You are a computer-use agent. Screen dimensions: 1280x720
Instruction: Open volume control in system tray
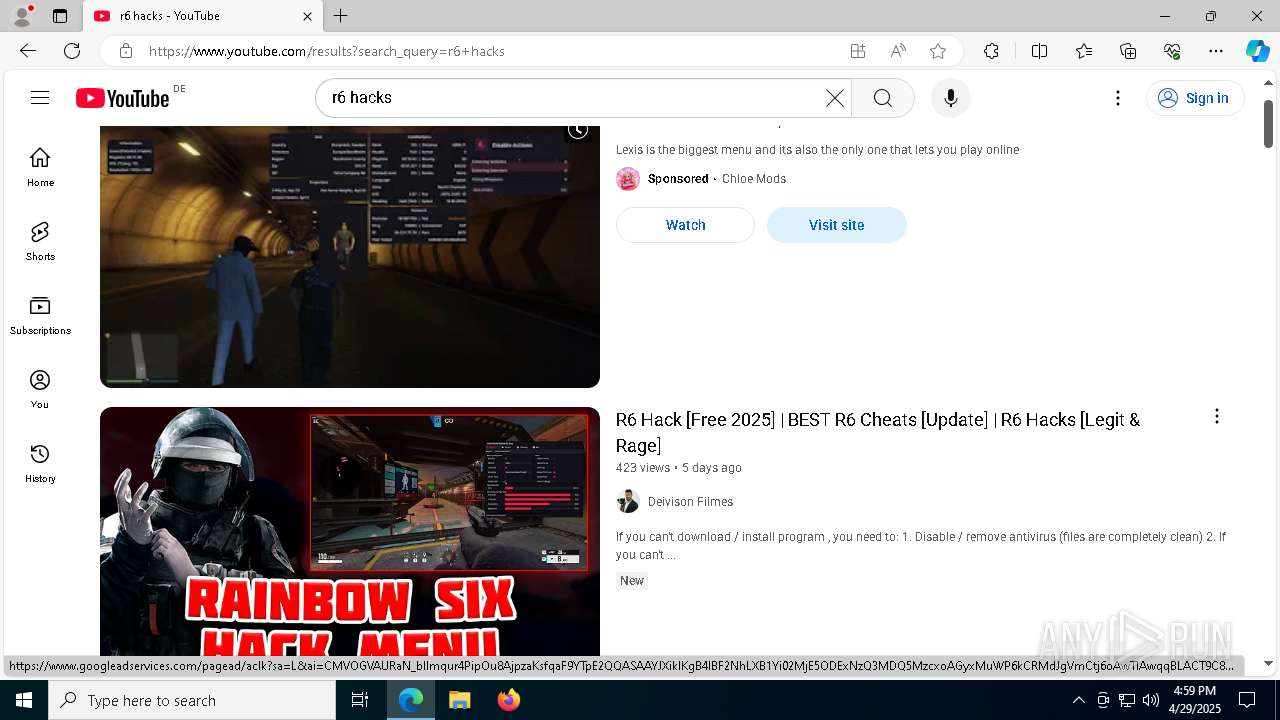[1150, 700]
